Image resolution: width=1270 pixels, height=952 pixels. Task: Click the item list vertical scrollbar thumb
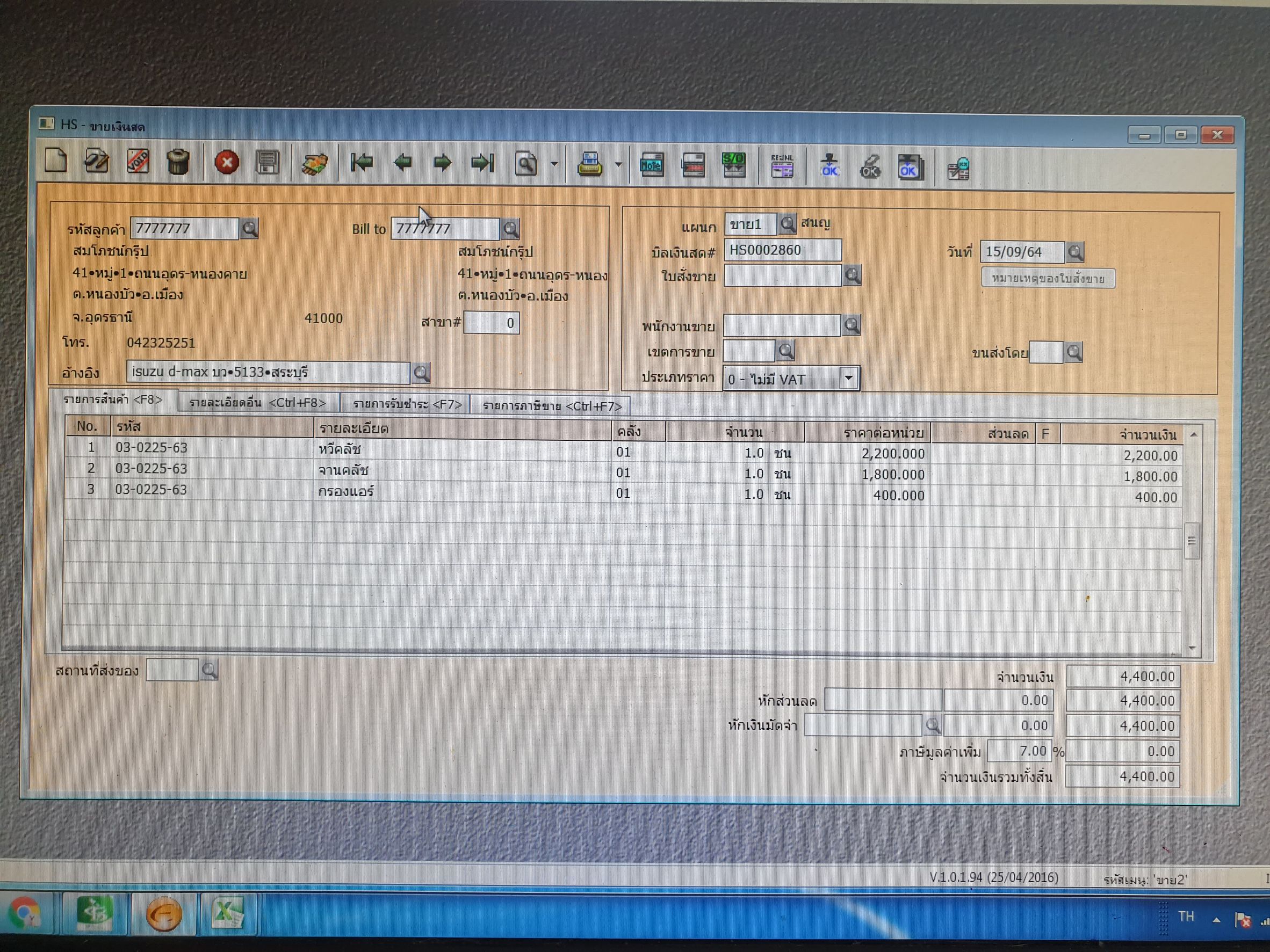[x=1192, y=541]
